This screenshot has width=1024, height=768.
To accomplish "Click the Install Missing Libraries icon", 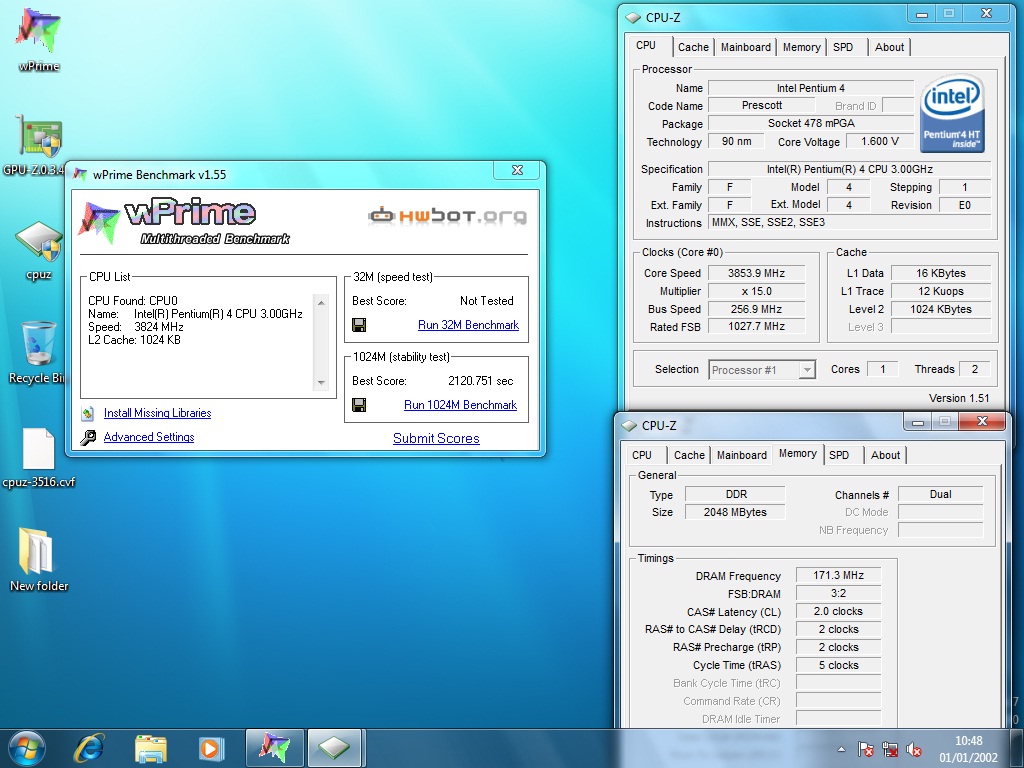I will (x=88, y=413).
